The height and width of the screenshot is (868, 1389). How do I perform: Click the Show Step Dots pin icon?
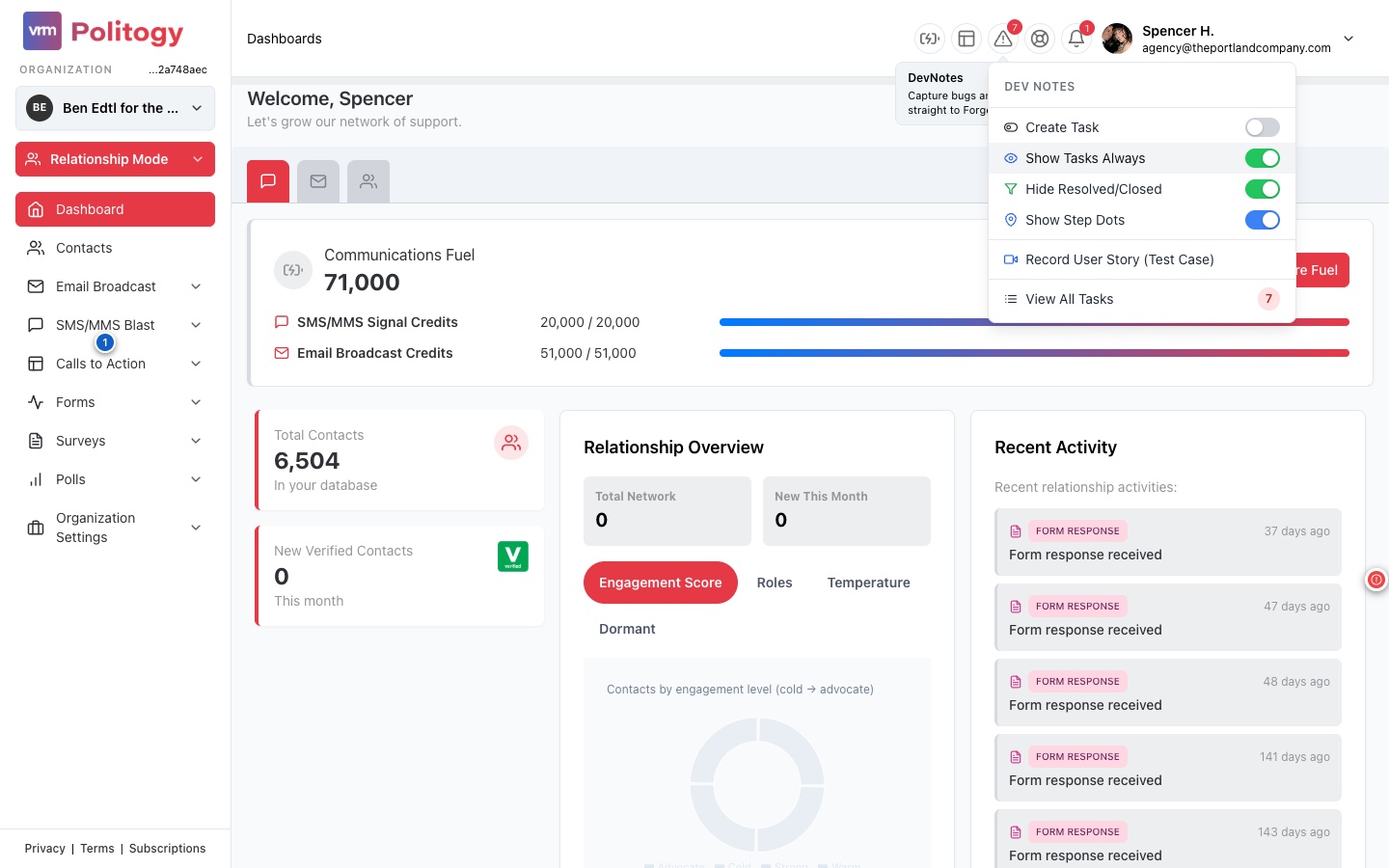pyautogui.click(x=1011, y=220)
